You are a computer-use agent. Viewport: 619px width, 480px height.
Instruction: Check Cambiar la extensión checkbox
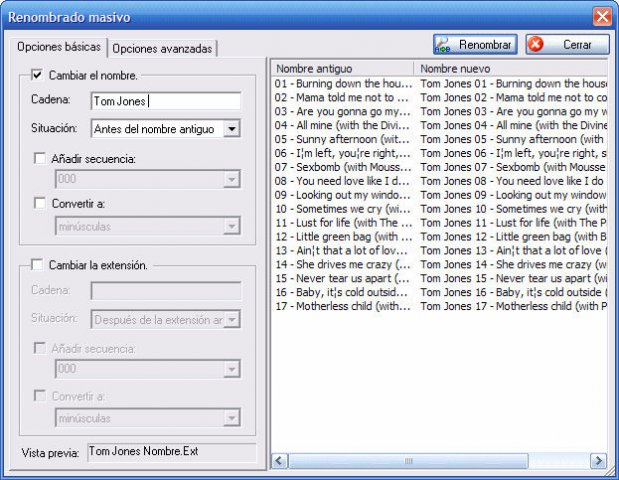(x=37, y=264)
